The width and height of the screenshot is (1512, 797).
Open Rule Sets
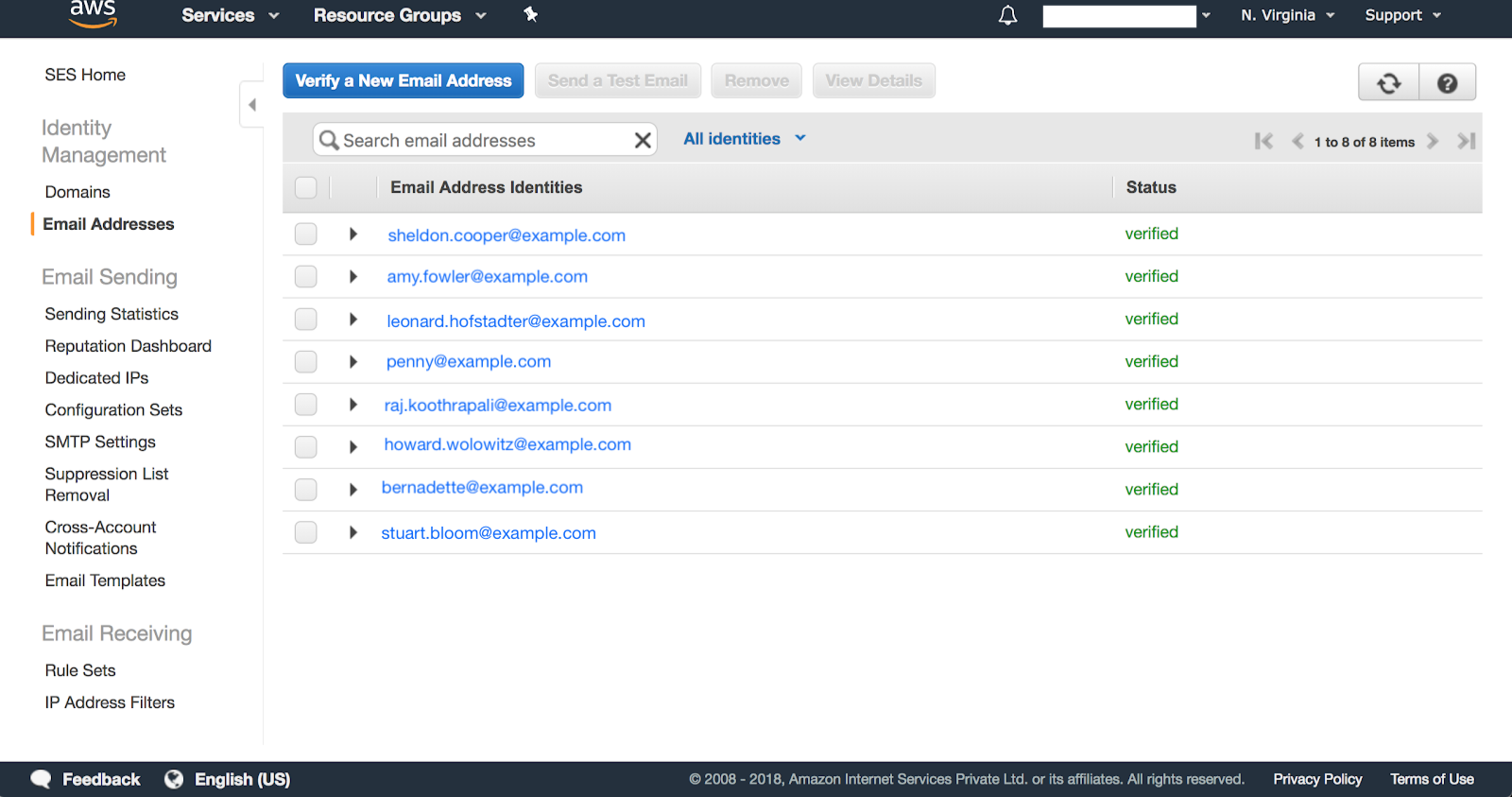pos(80,670)
